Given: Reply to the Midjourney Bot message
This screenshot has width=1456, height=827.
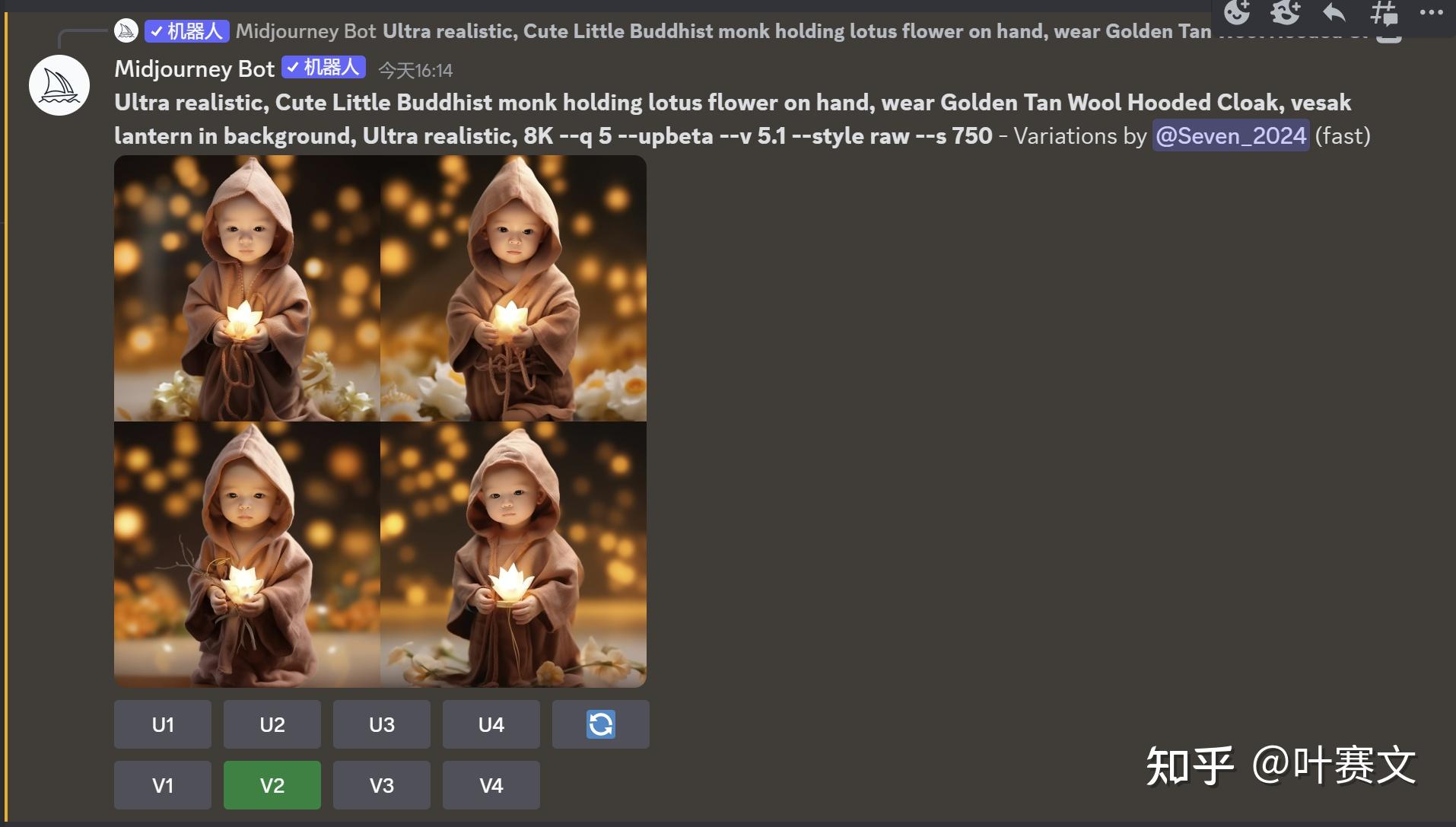Looking at the screenshot, I should coord(1334,12).
